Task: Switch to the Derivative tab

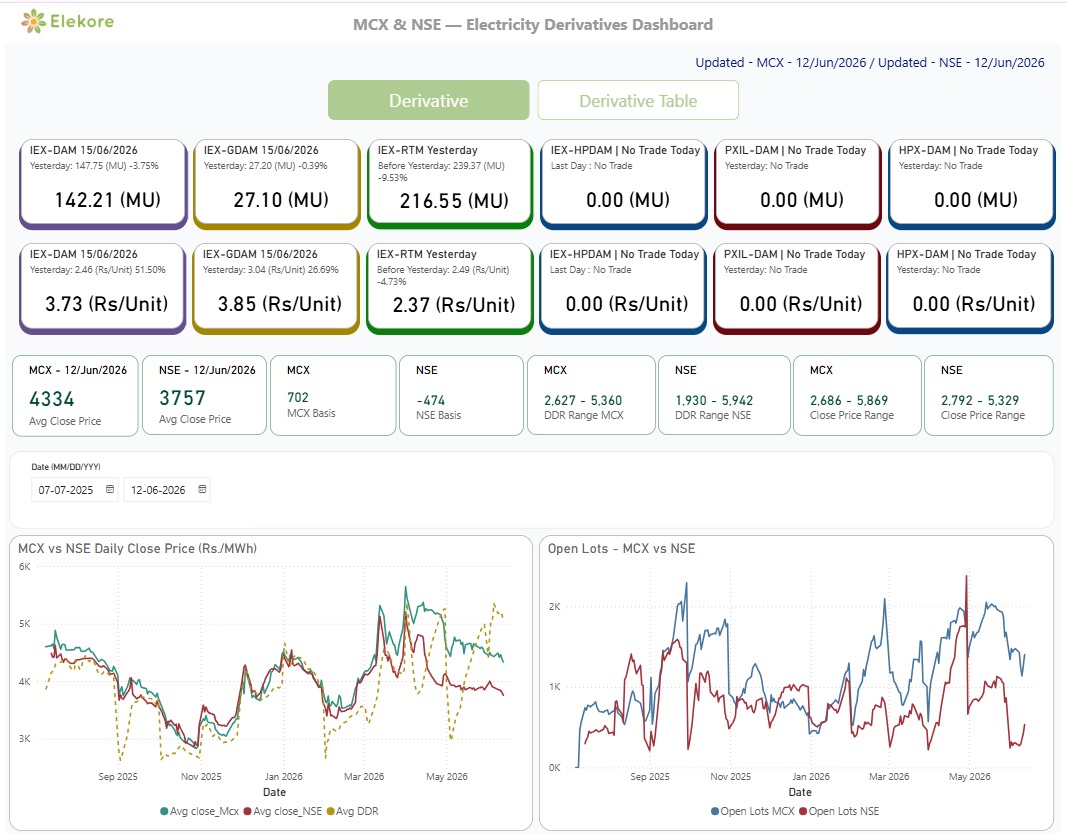Action: click(429, 100)
